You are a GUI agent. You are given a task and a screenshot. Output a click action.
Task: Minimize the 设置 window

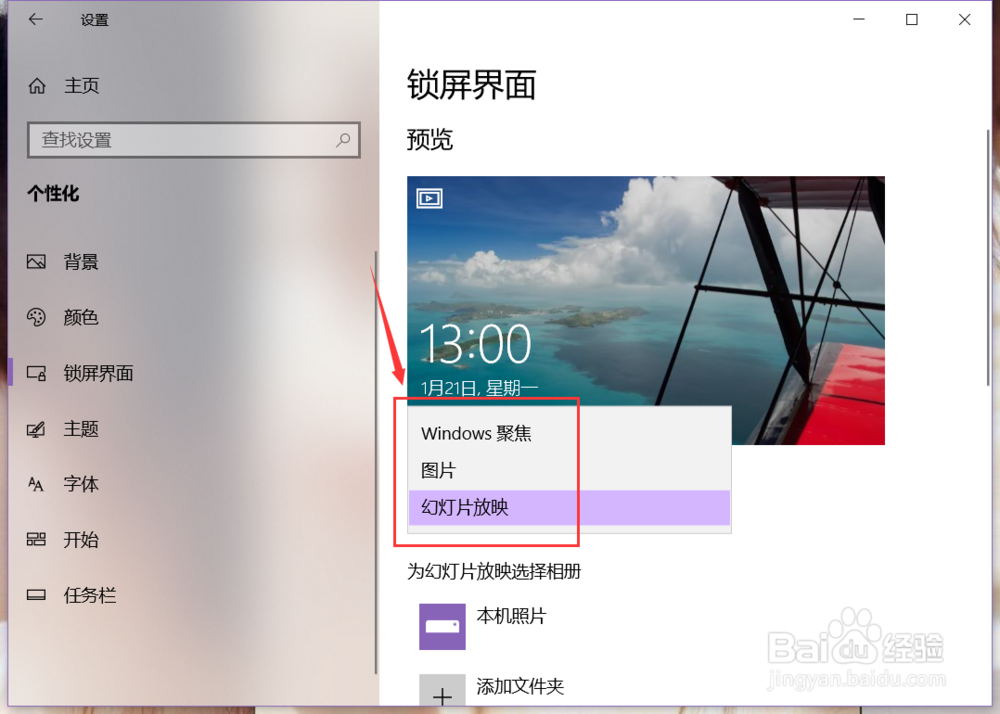coord(859,19)
